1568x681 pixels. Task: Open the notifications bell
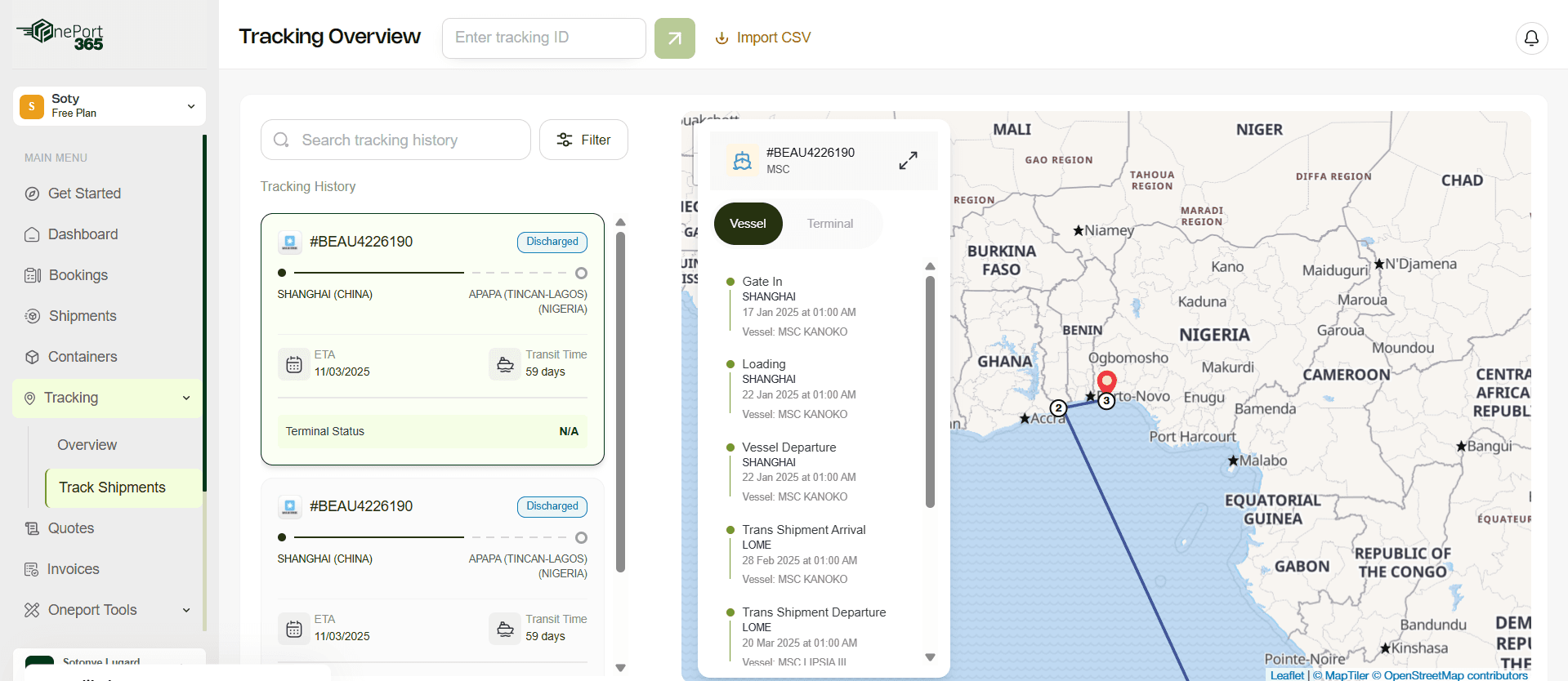coord(1531,38)
